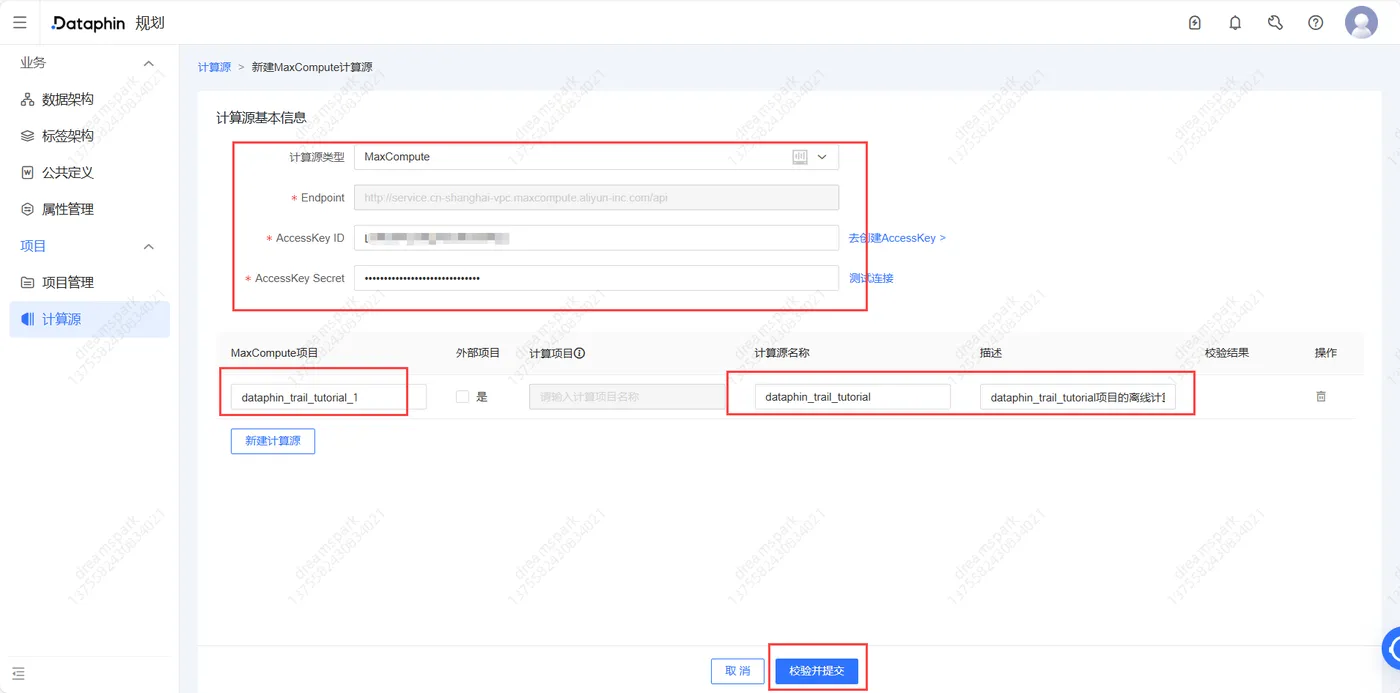The image size is (1400, 693).
Task: Focus the 计算源名称 input field
Action: tap(852, 397)
